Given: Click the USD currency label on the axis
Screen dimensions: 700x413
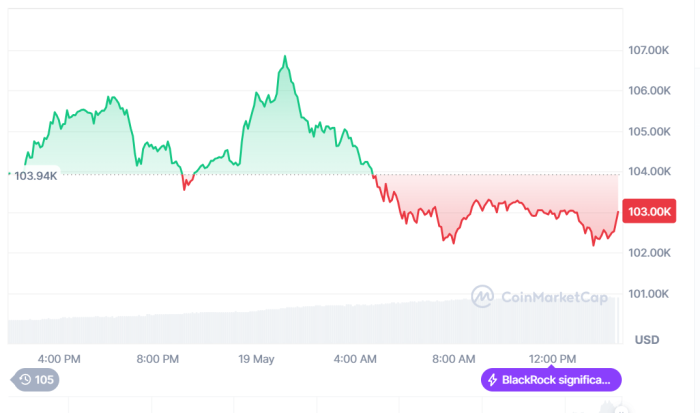Looking at the screenshot, I should click(x=646, y=339).
